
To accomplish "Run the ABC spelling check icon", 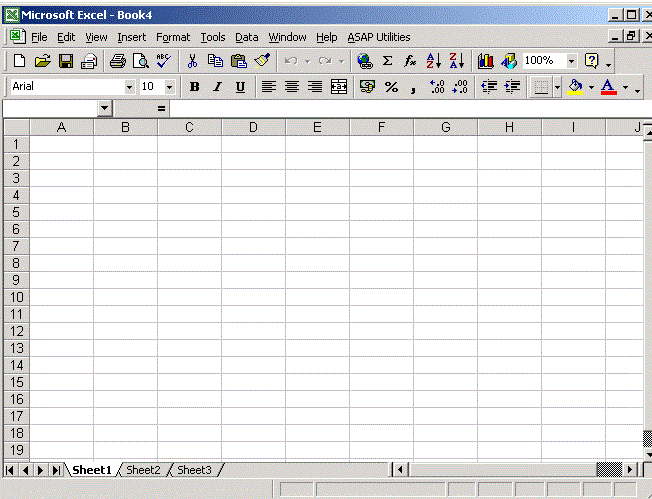I will (163, 61).
